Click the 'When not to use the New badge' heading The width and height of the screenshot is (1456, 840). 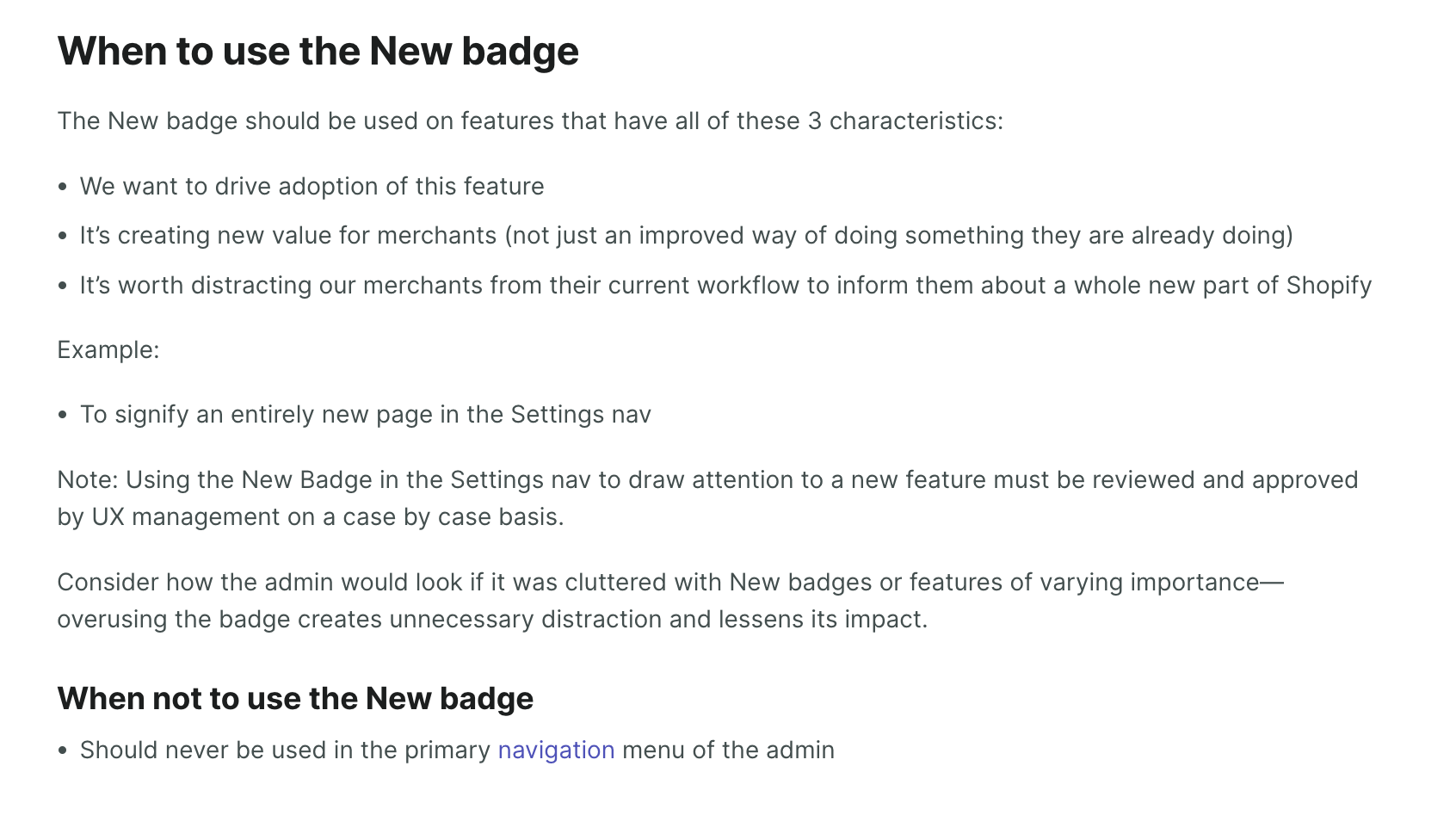pos(295,698)
